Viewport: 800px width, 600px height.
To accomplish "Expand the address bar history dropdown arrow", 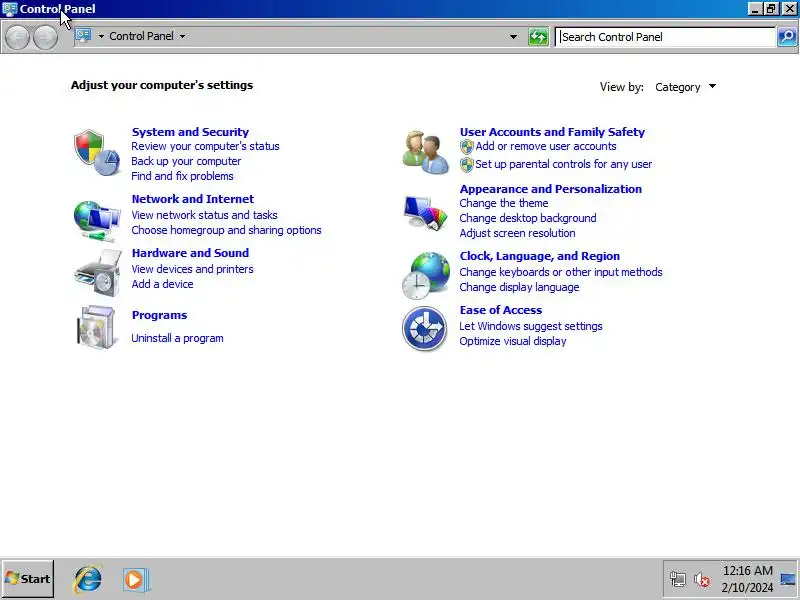I will click(513, 37).
